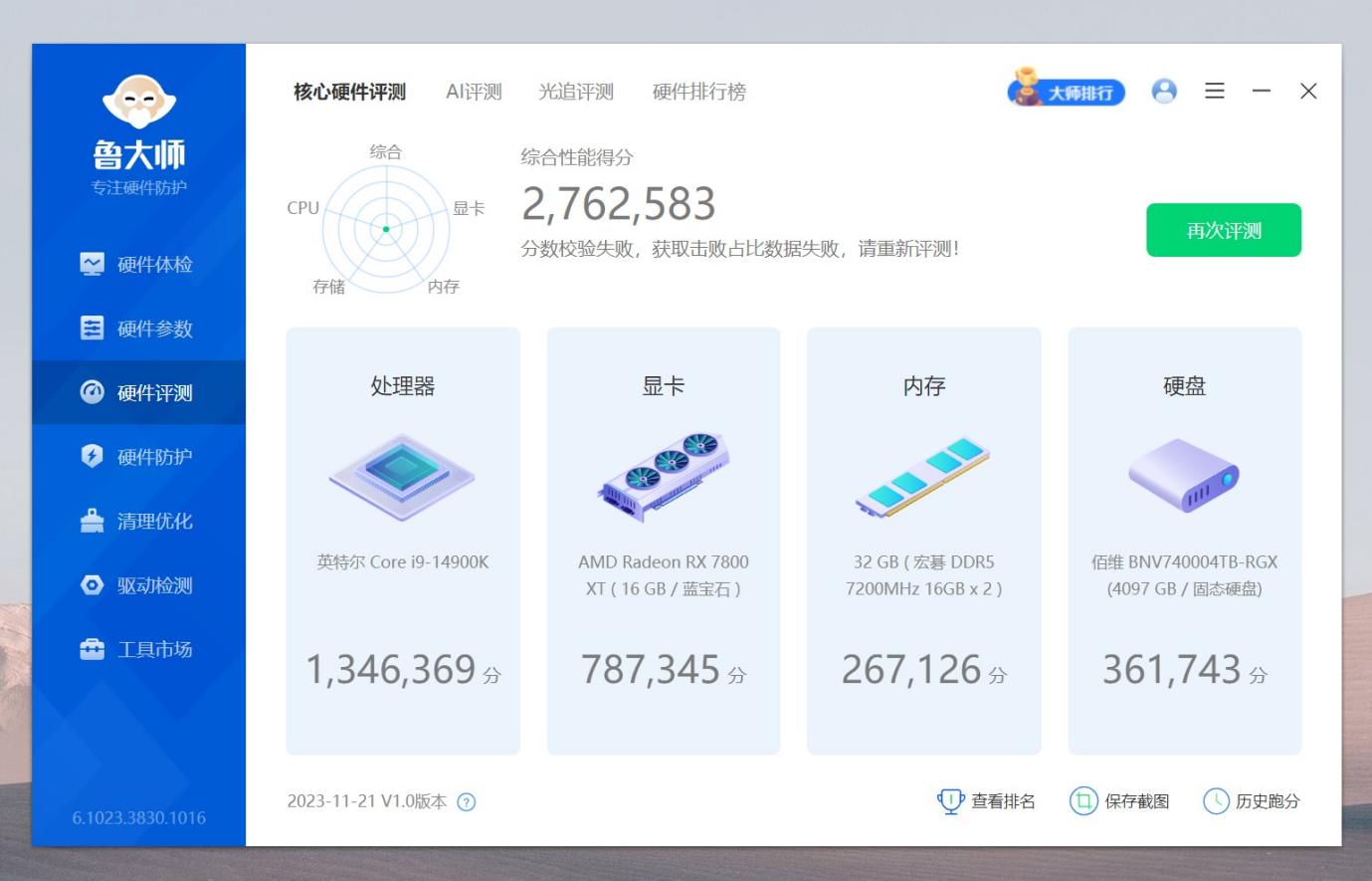Click the 硬件评测 gauge icon
1372x881 pixels.
pos(92,392)
